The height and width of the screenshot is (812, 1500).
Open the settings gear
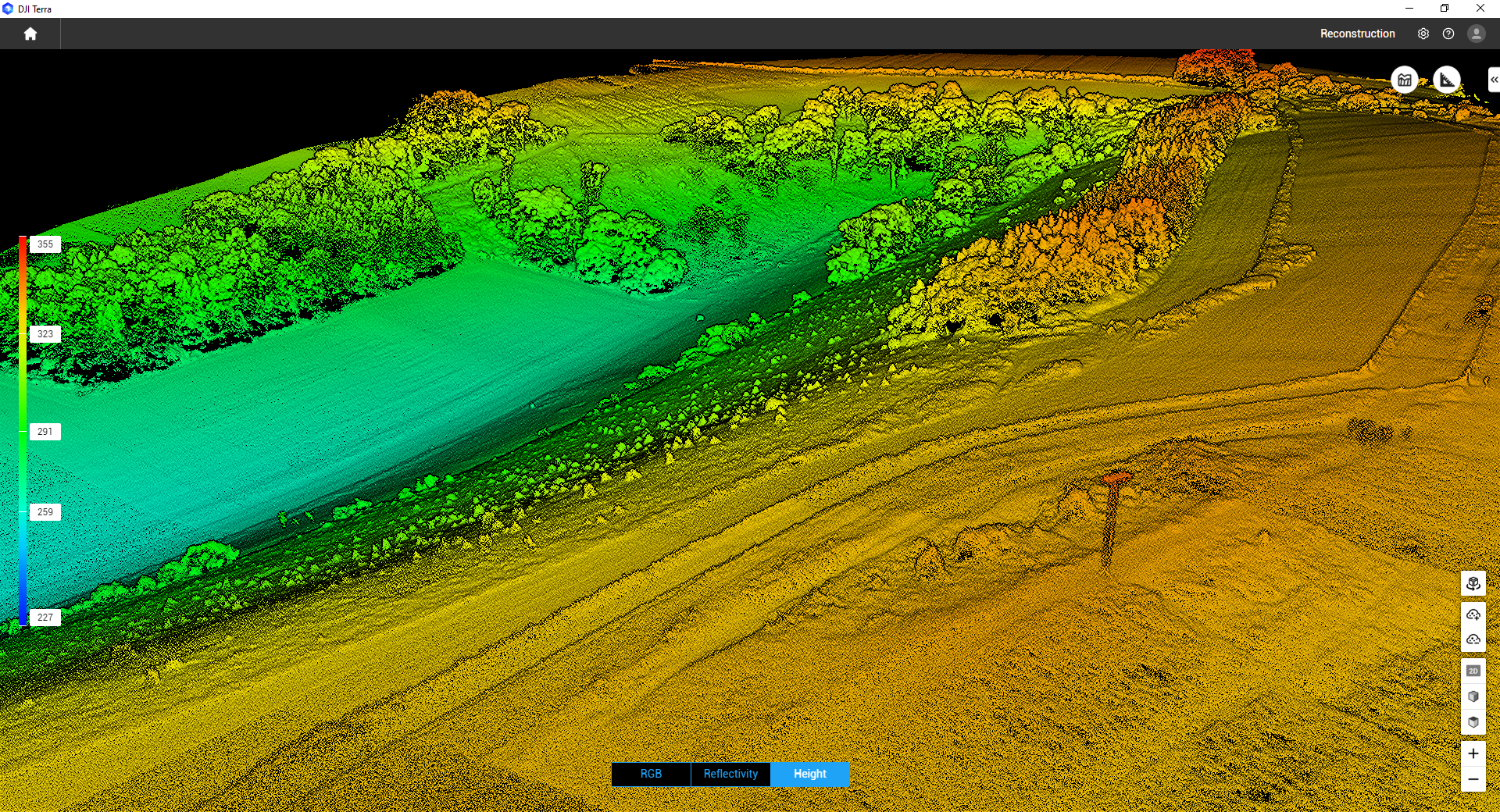[x=1423, y=34]
